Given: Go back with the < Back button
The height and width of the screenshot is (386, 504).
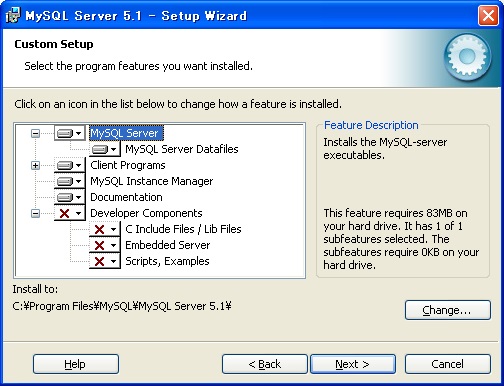Looking at the screenshot, I should 265,364.
